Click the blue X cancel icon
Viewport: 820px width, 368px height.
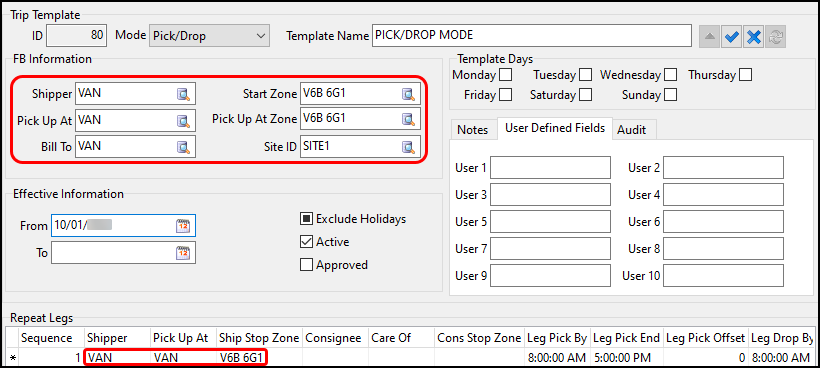tap(754, 37)
